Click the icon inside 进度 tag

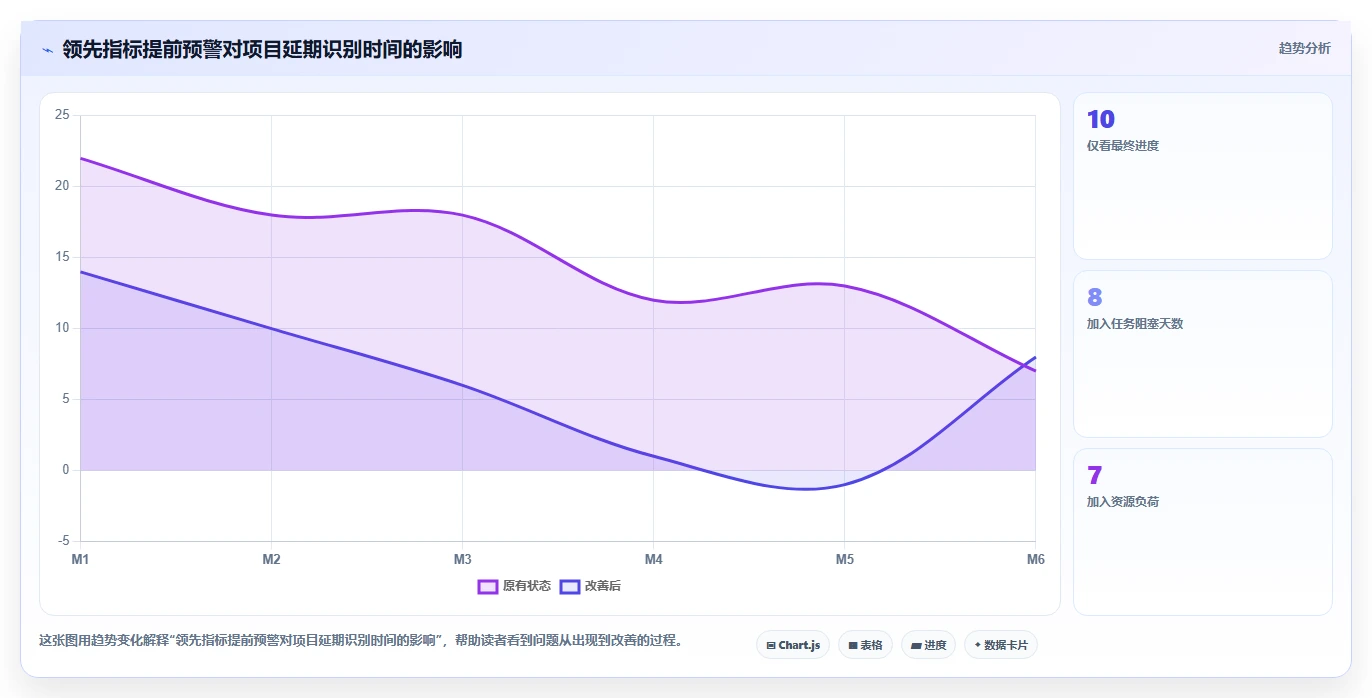coord(916,646)
